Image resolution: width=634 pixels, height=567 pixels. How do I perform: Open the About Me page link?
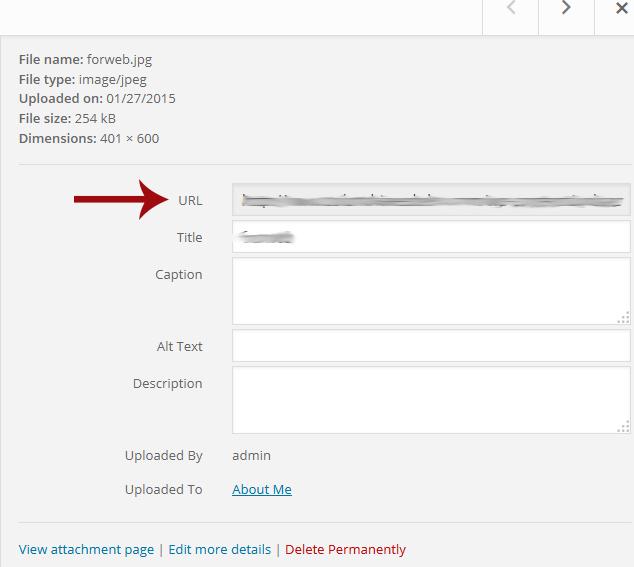point(262,489)
